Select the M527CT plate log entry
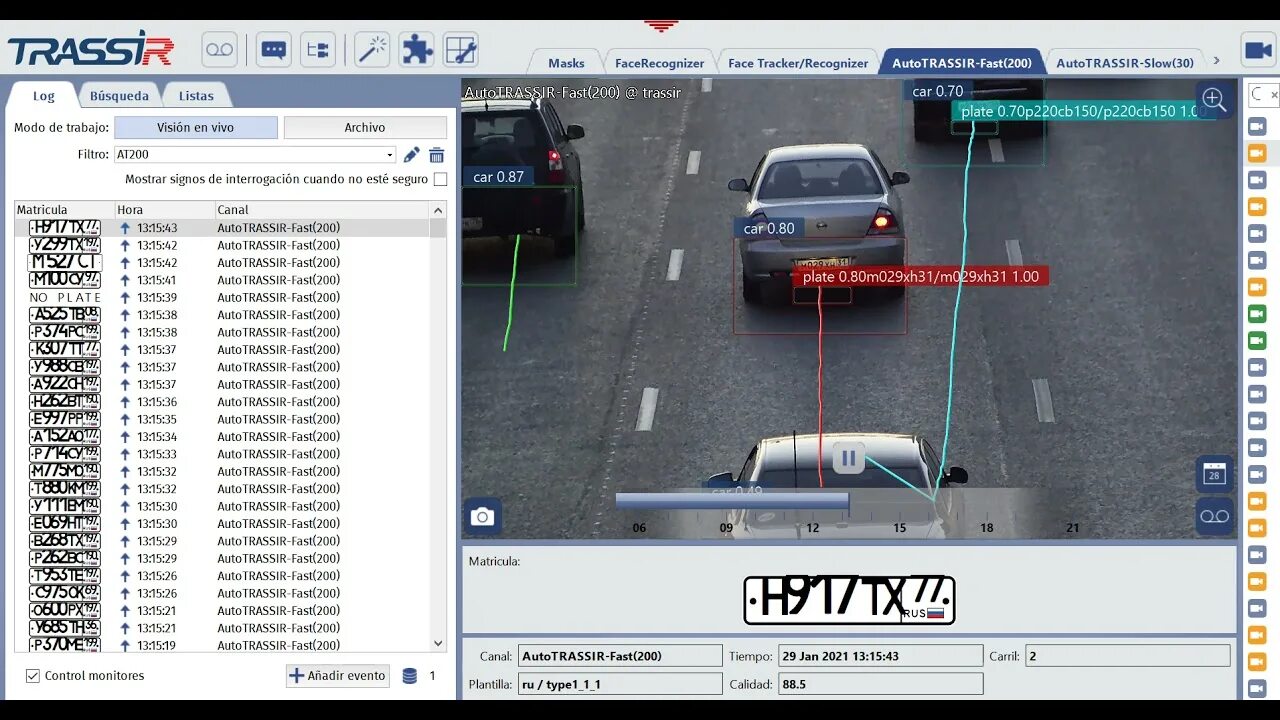This screenshot has width=1280, height=720. pyautogui.click(x=222, y=262)
